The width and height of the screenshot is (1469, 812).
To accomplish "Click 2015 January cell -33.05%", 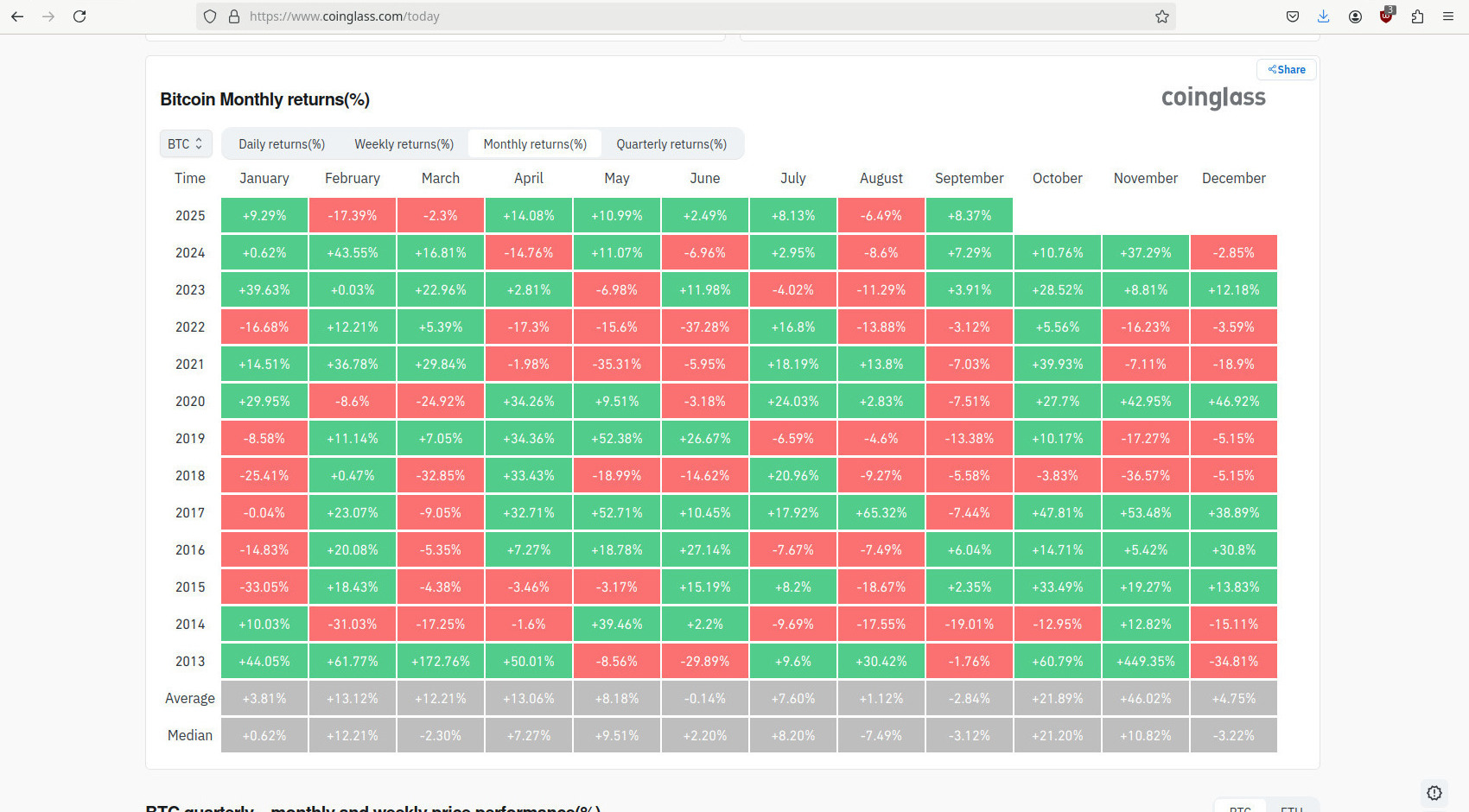I will (264, 587).
